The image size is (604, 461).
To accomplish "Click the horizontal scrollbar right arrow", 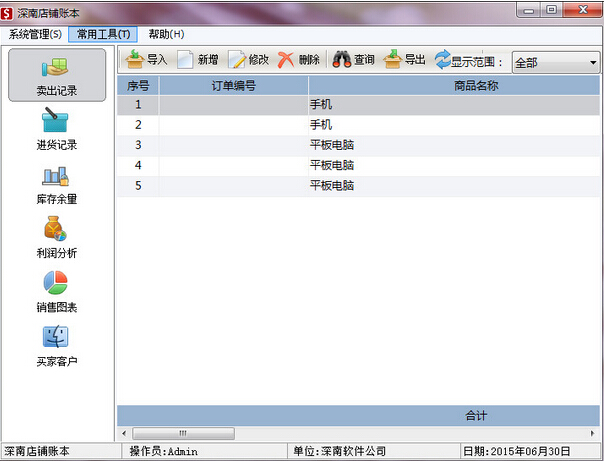I will [592, 433].
